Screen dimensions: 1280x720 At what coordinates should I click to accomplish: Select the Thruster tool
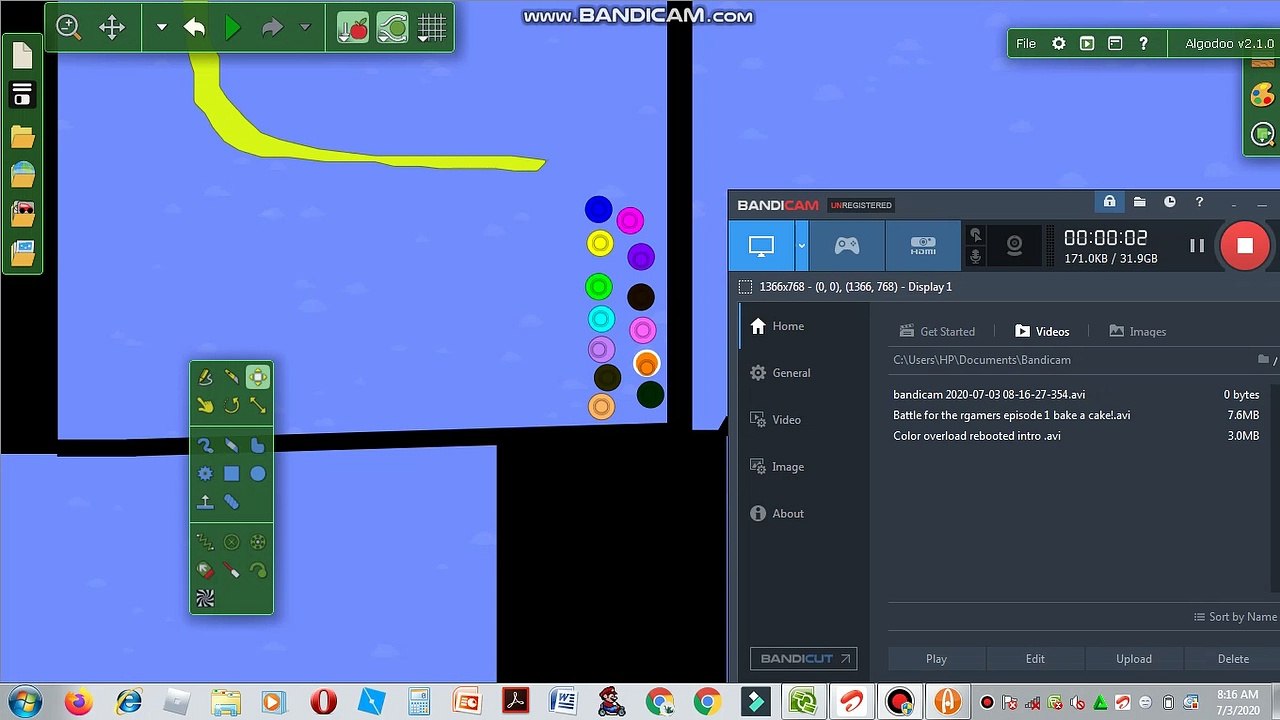[x=205, y=570]
